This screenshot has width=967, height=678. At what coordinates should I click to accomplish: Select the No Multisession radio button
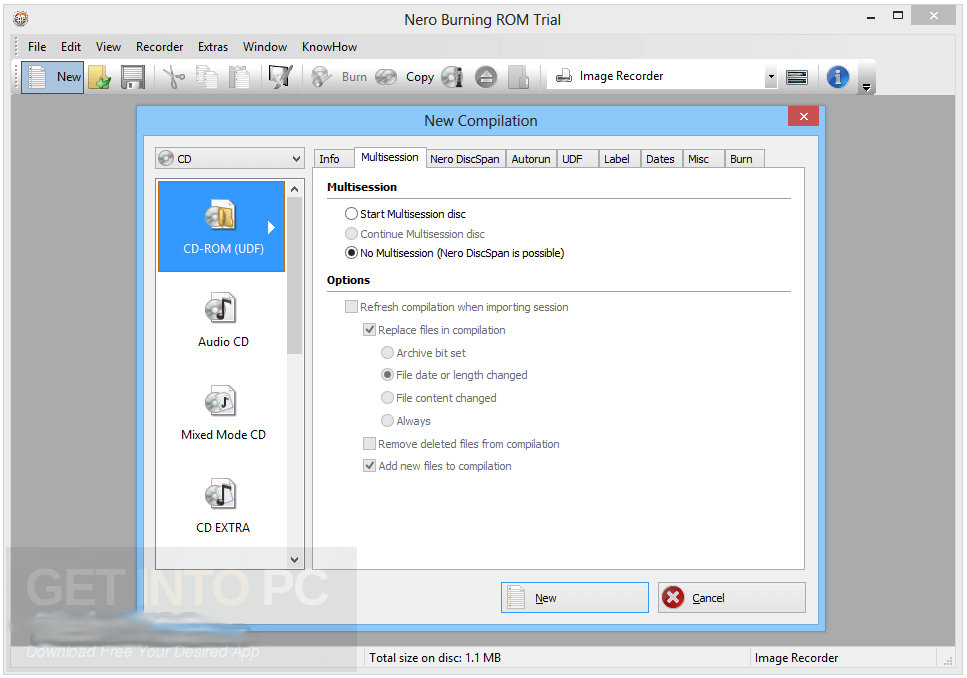click(351, 253)
